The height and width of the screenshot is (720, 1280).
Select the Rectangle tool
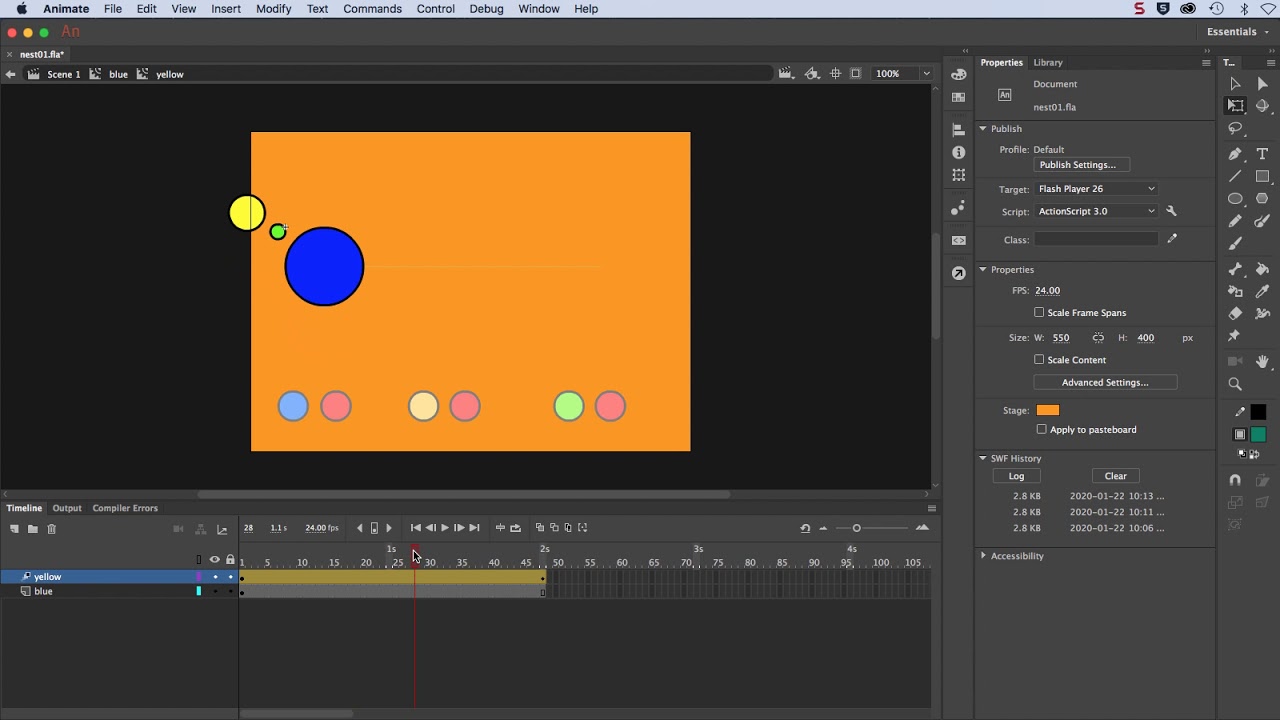[1262, 176]
